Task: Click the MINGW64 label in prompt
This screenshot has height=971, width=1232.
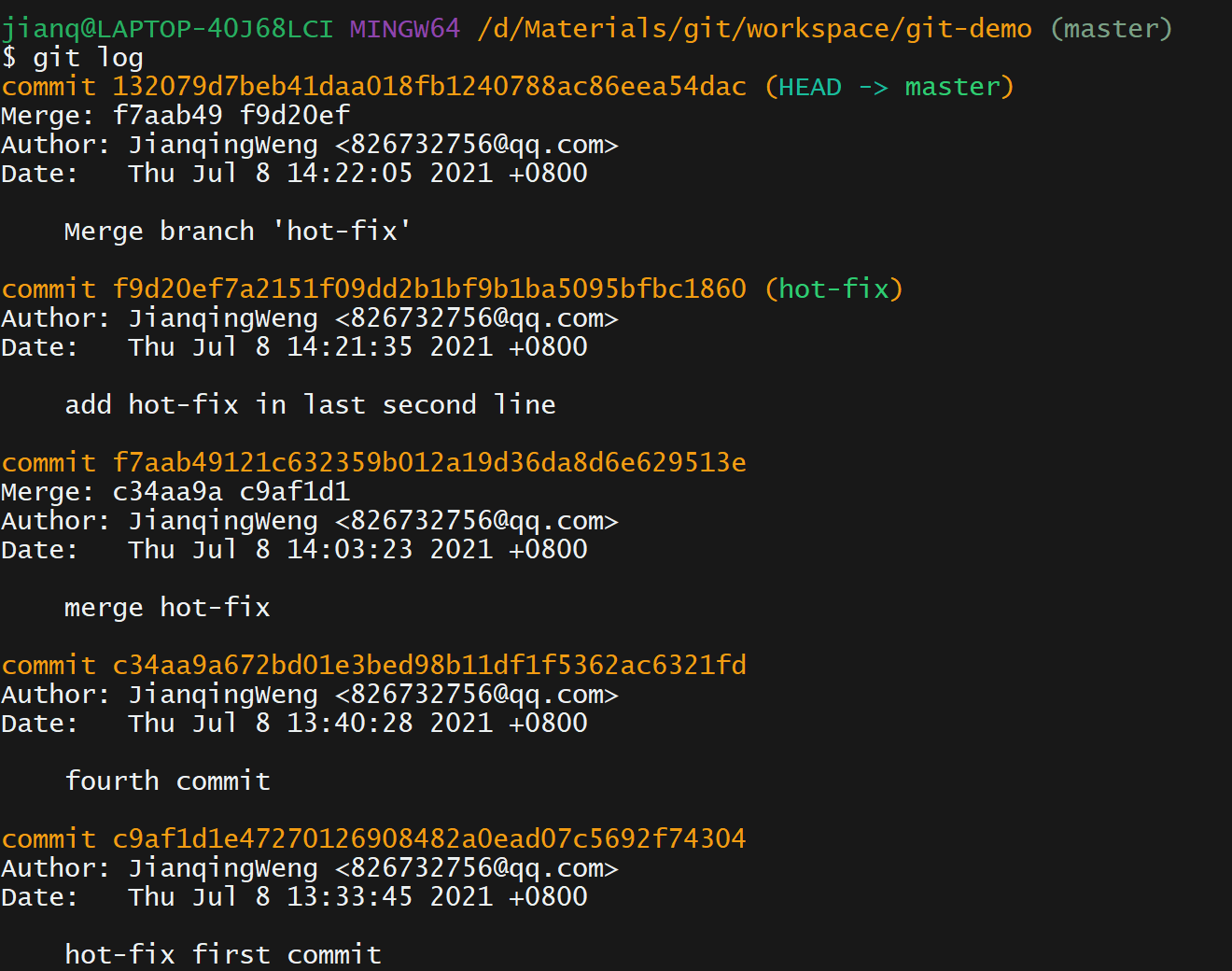Action: 405,29
